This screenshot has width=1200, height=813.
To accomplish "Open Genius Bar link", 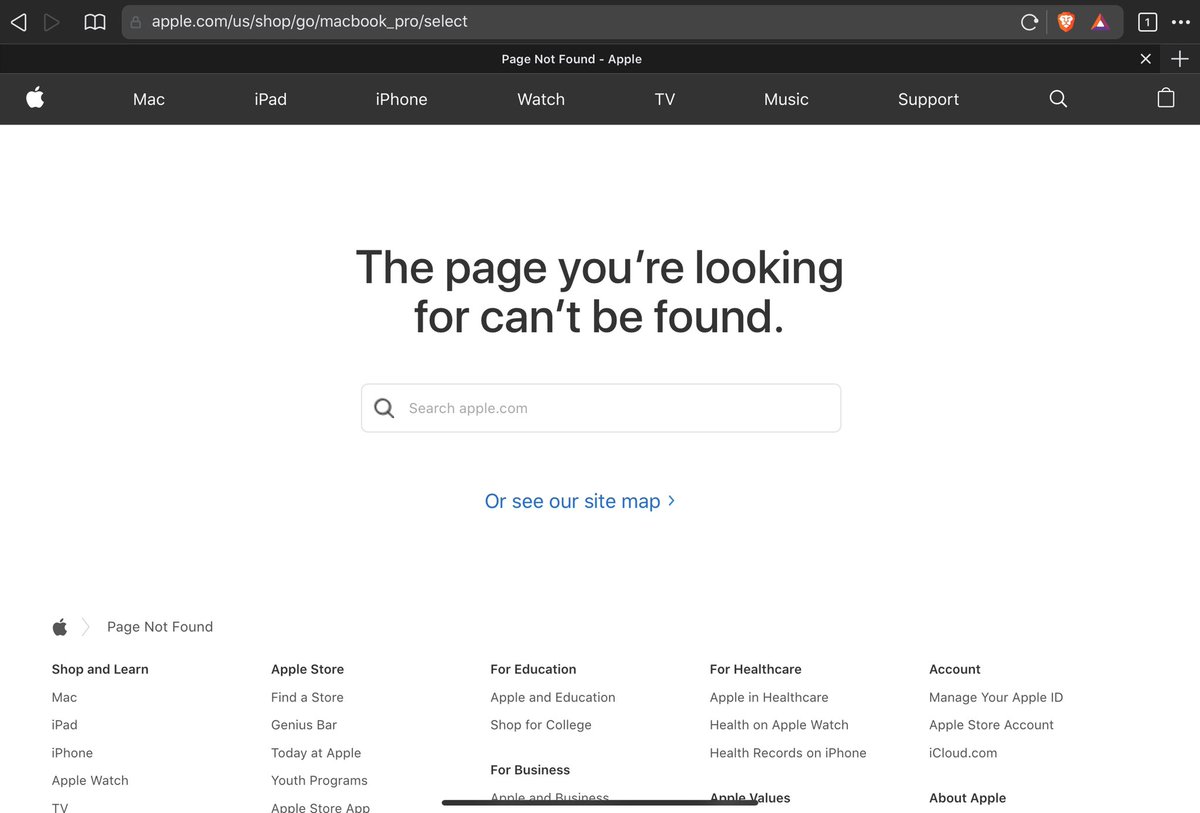I will pos(304,725).
